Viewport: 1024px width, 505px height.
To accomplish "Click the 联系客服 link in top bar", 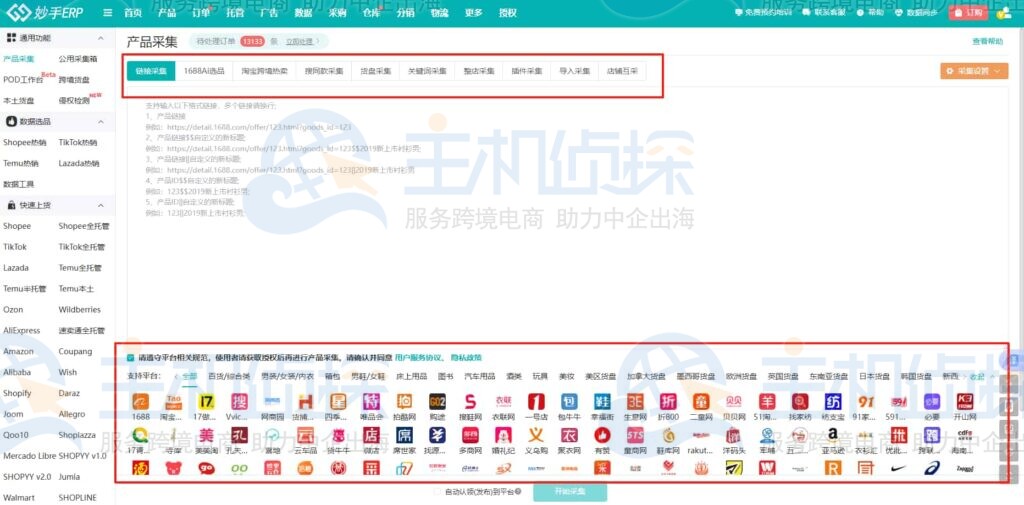I will click(x=826, y=12).
